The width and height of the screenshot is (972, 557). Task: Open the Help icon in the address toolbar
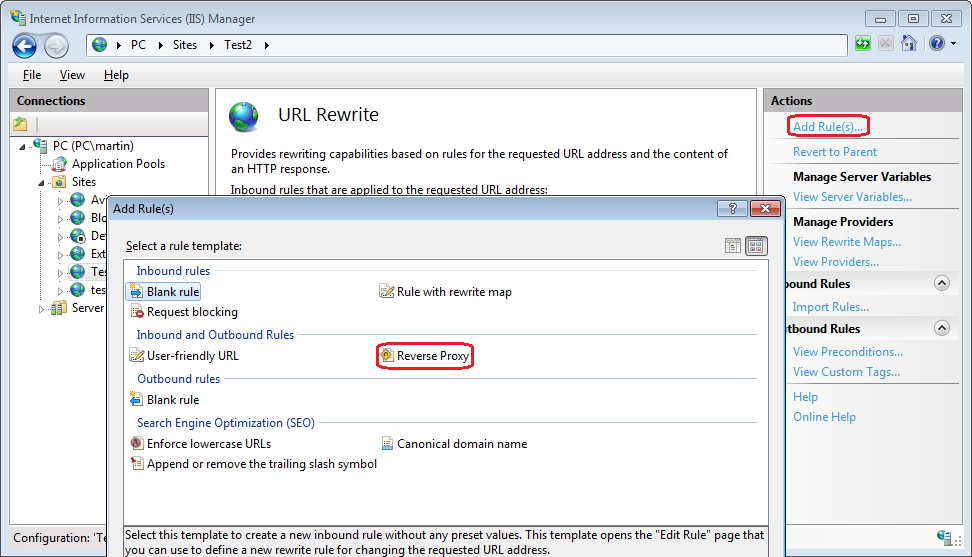point(936,44)
